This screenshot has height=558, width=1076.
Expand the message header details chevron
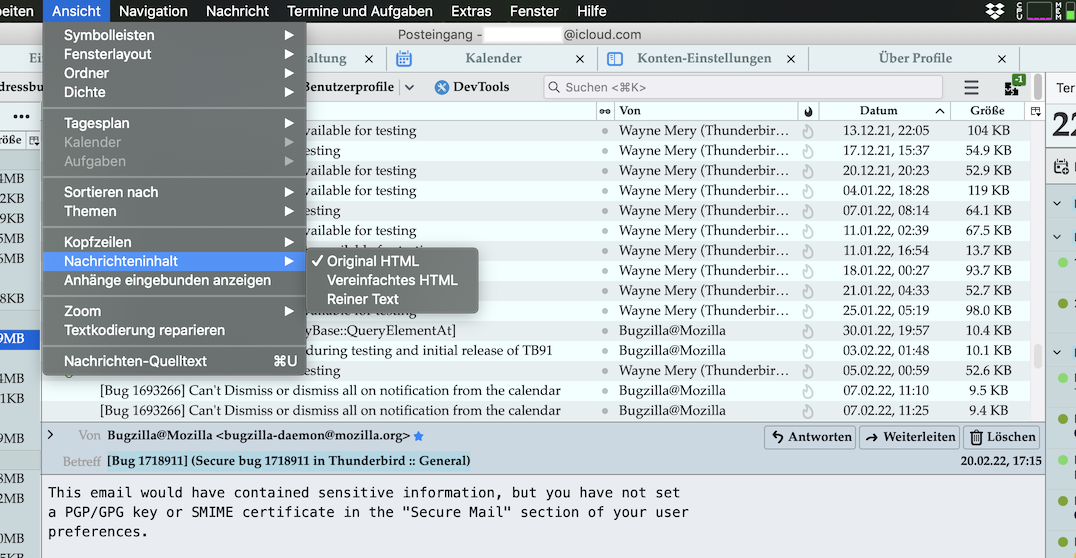coord(51,435)
